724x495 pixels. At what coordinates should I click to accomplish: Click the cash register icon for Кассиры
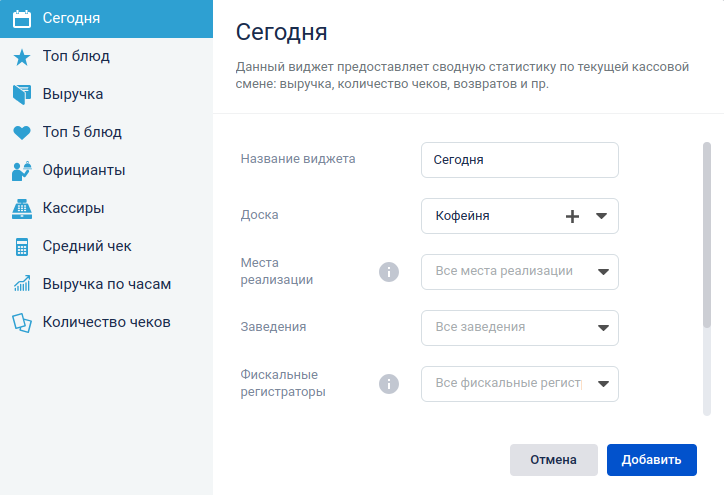point(22,209)
